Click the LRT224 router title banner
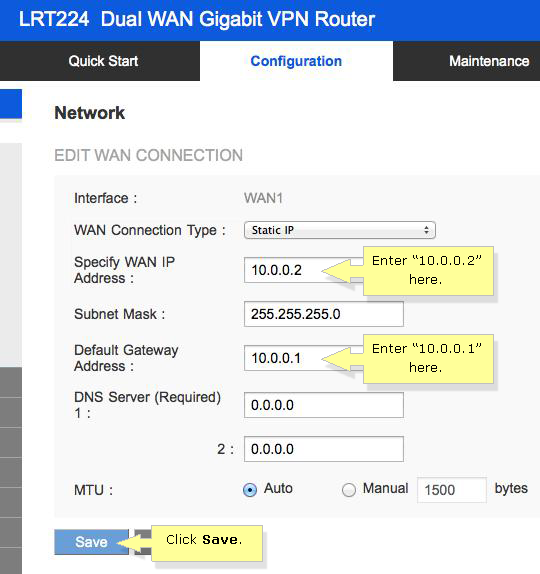Viewport: 540px width, 574px height. (x=197, y=19)
